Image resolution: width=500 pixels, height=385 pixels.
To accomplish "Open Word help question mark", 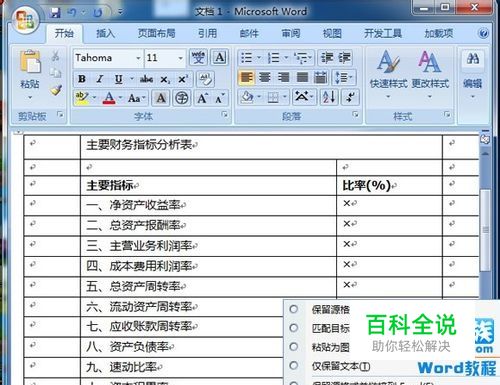I will [x=483, y=33].
